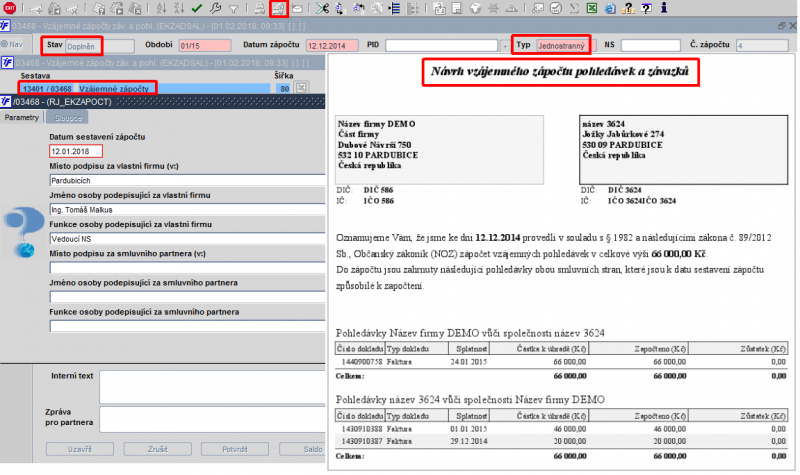Click the Období field 01/15
The image size is (800, 475).
click(205, 46)
